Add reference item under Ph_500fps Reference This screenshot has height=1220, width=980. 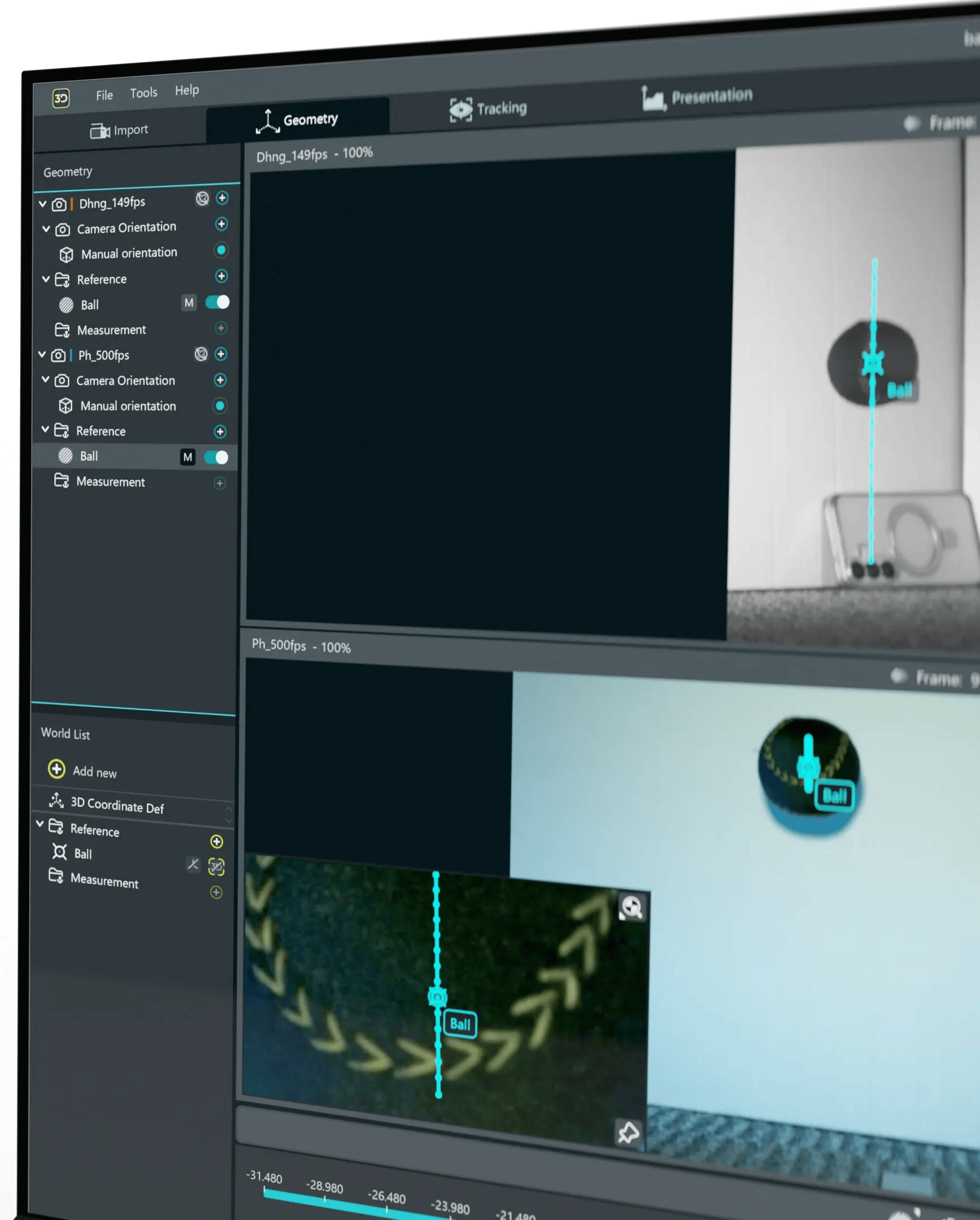(221, 432)
